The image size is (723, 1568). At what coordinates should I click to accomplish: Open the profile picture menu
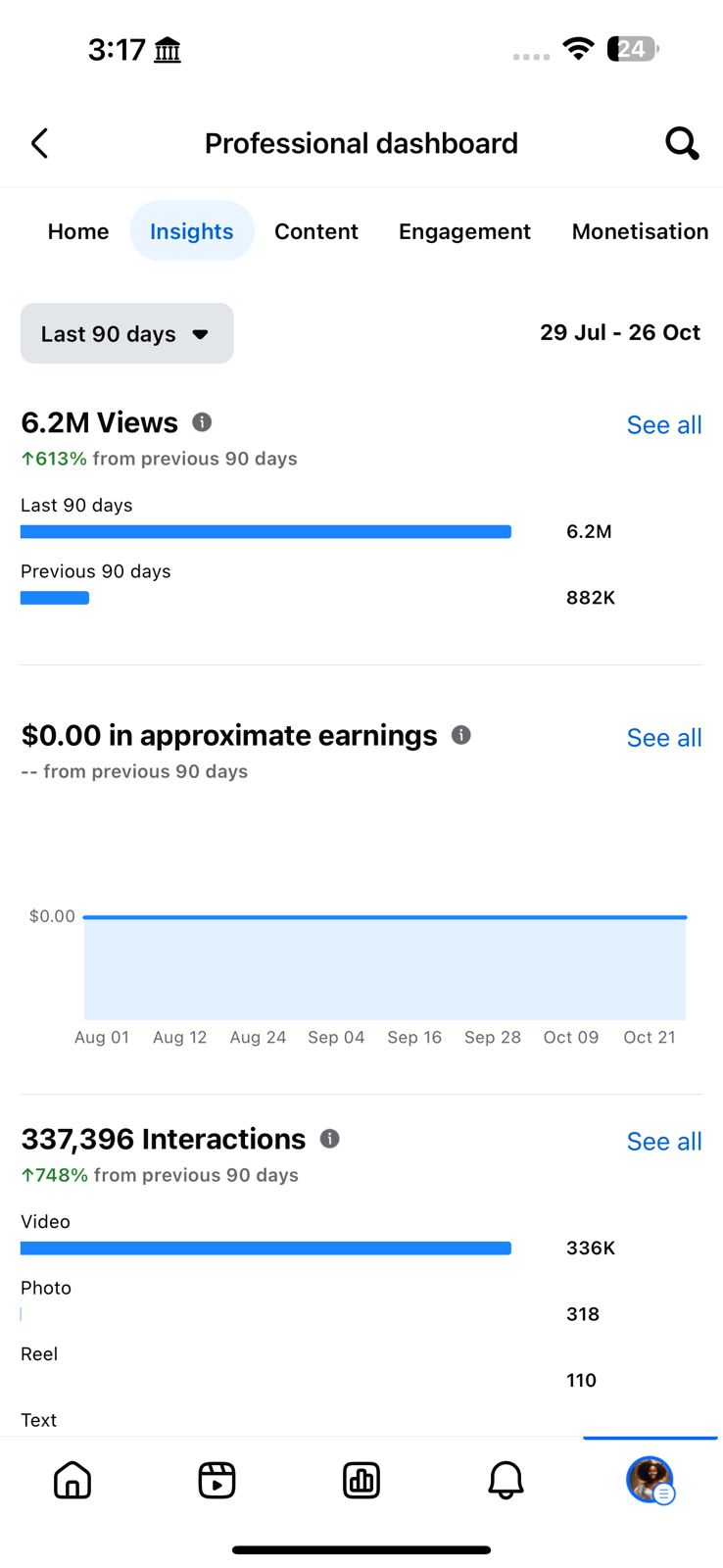pyautogui.click(x=650, y=1480)
